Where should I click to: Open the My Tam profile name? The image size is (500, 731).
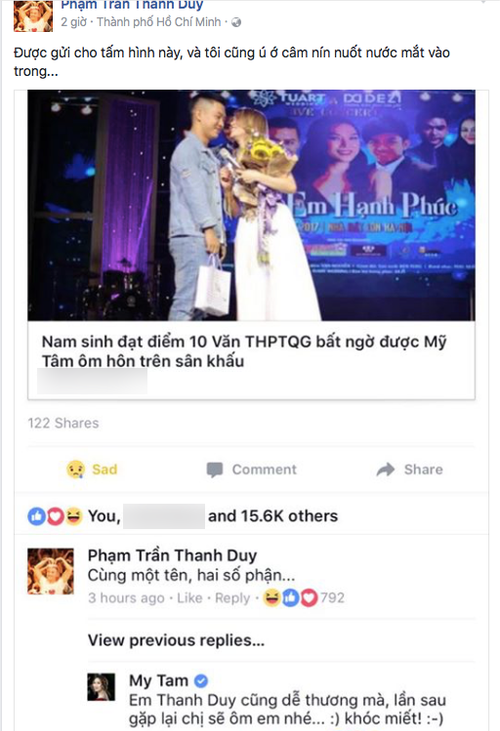(x=158, y=681)
